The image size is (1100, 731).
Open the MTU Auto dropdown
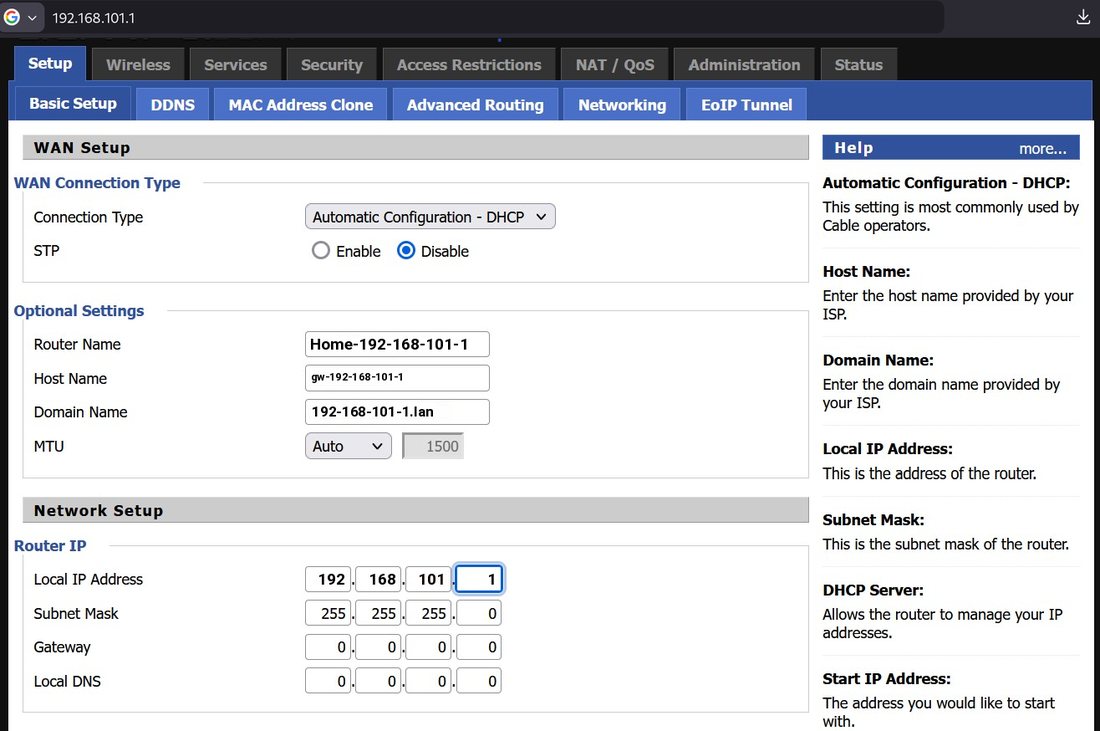[348, 446]
